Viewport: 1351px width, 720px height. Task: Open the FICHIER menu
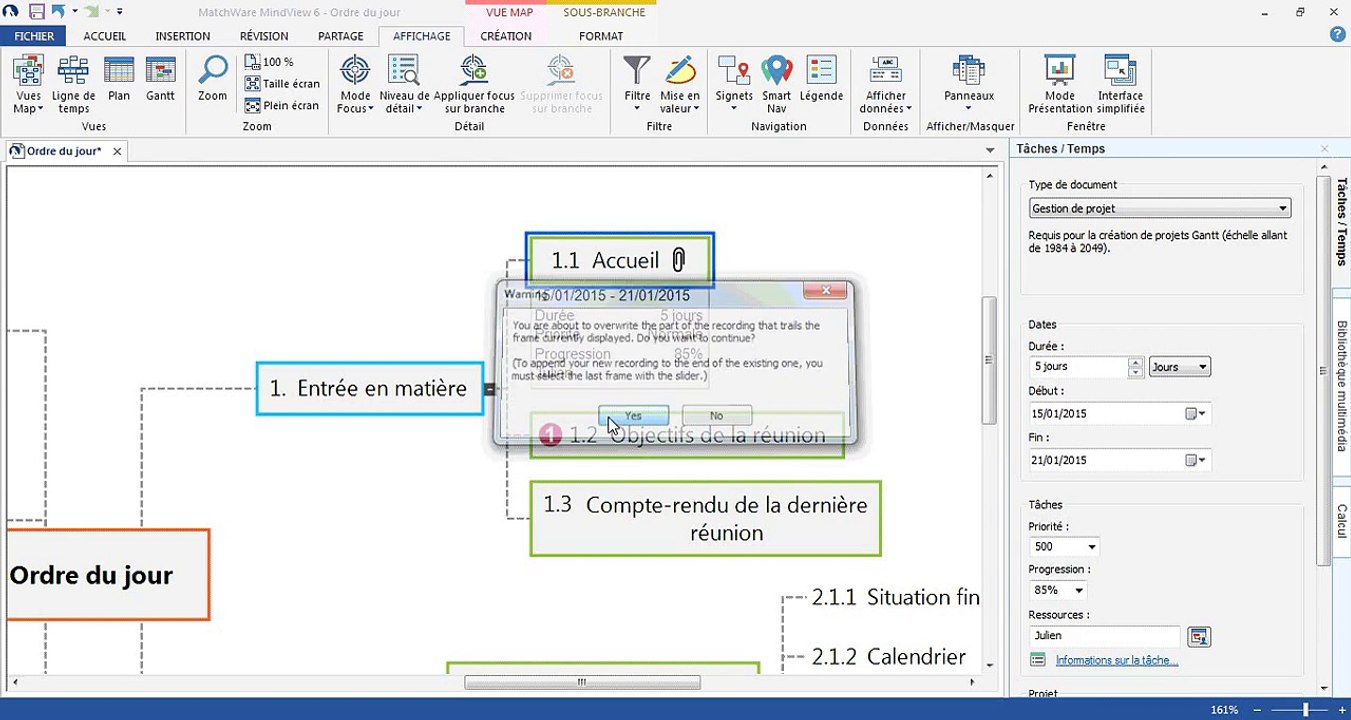click(x=34, y=36)
